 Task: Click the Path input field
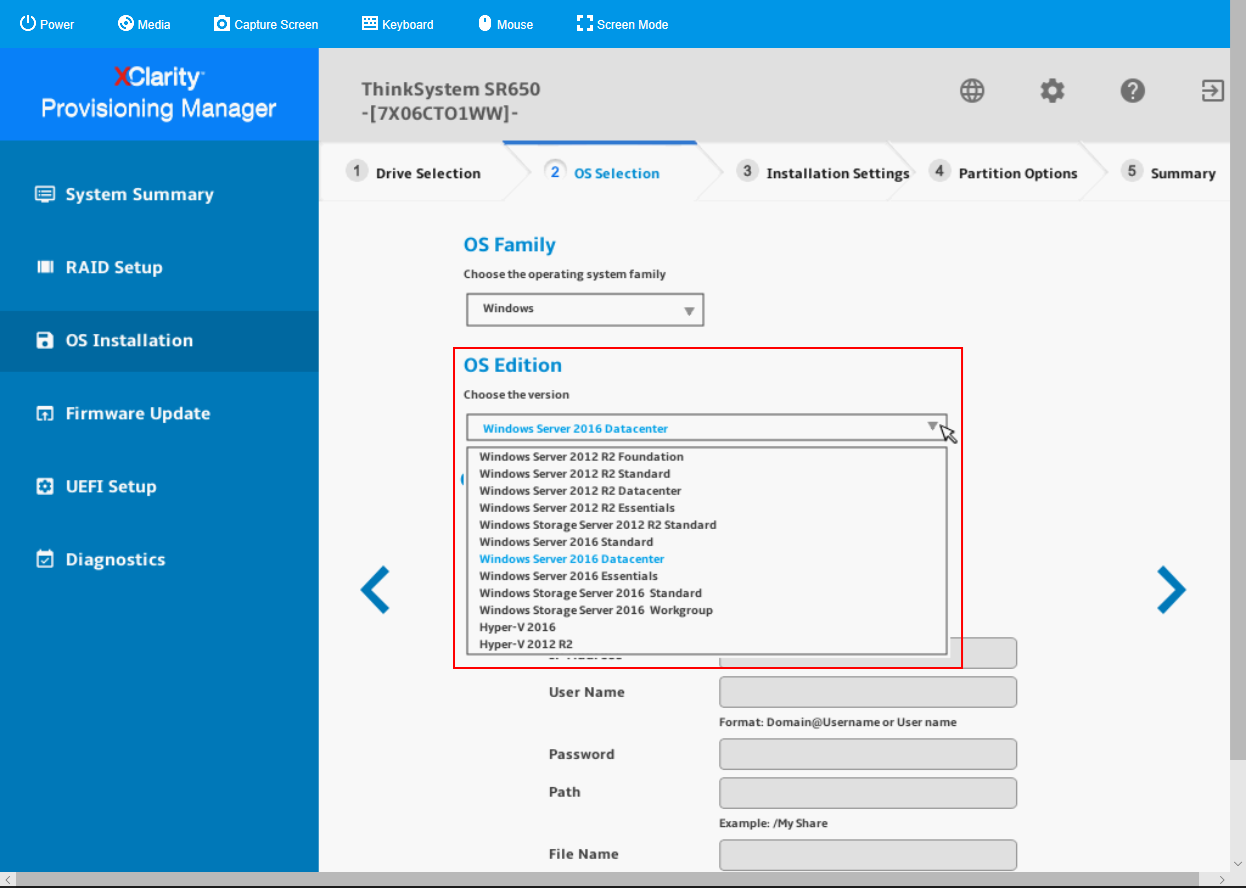click(868, 793)
